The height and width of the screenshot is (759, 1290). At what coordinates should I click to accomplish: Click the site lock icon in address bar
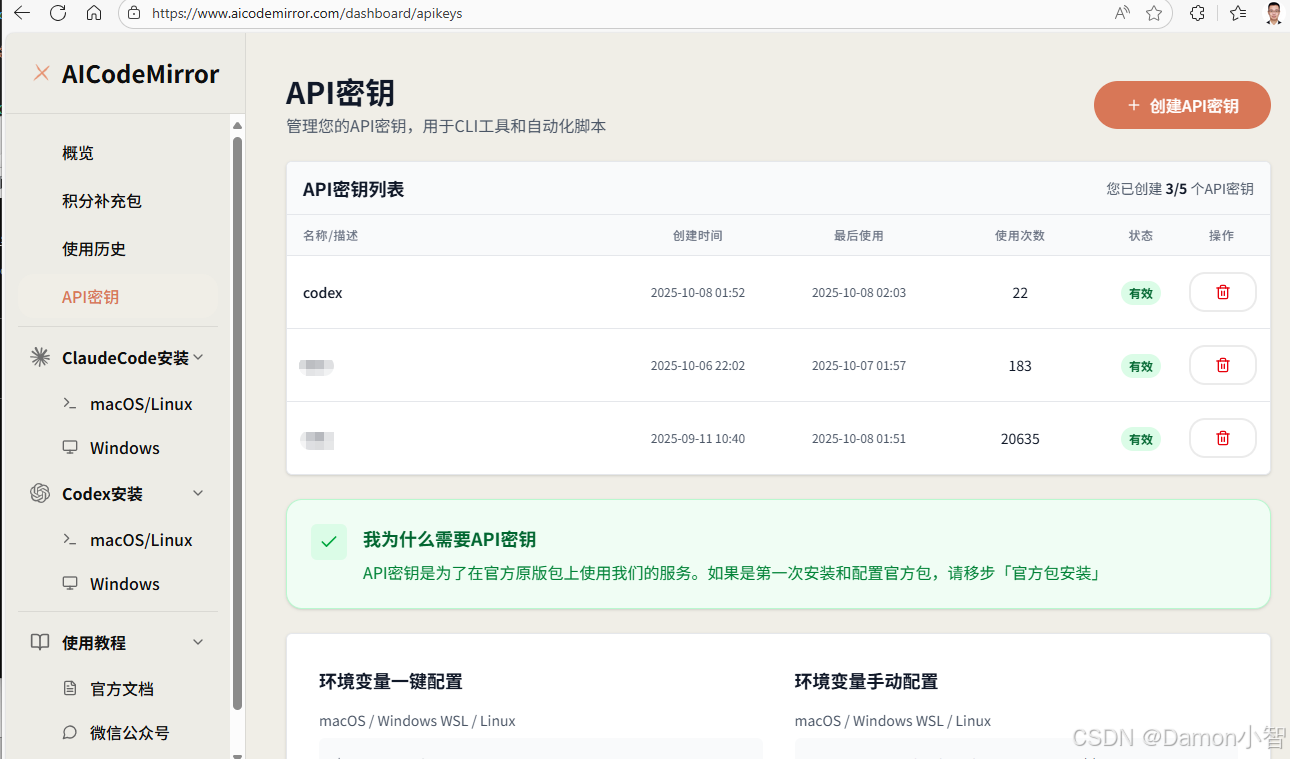[x=134, y=13]
